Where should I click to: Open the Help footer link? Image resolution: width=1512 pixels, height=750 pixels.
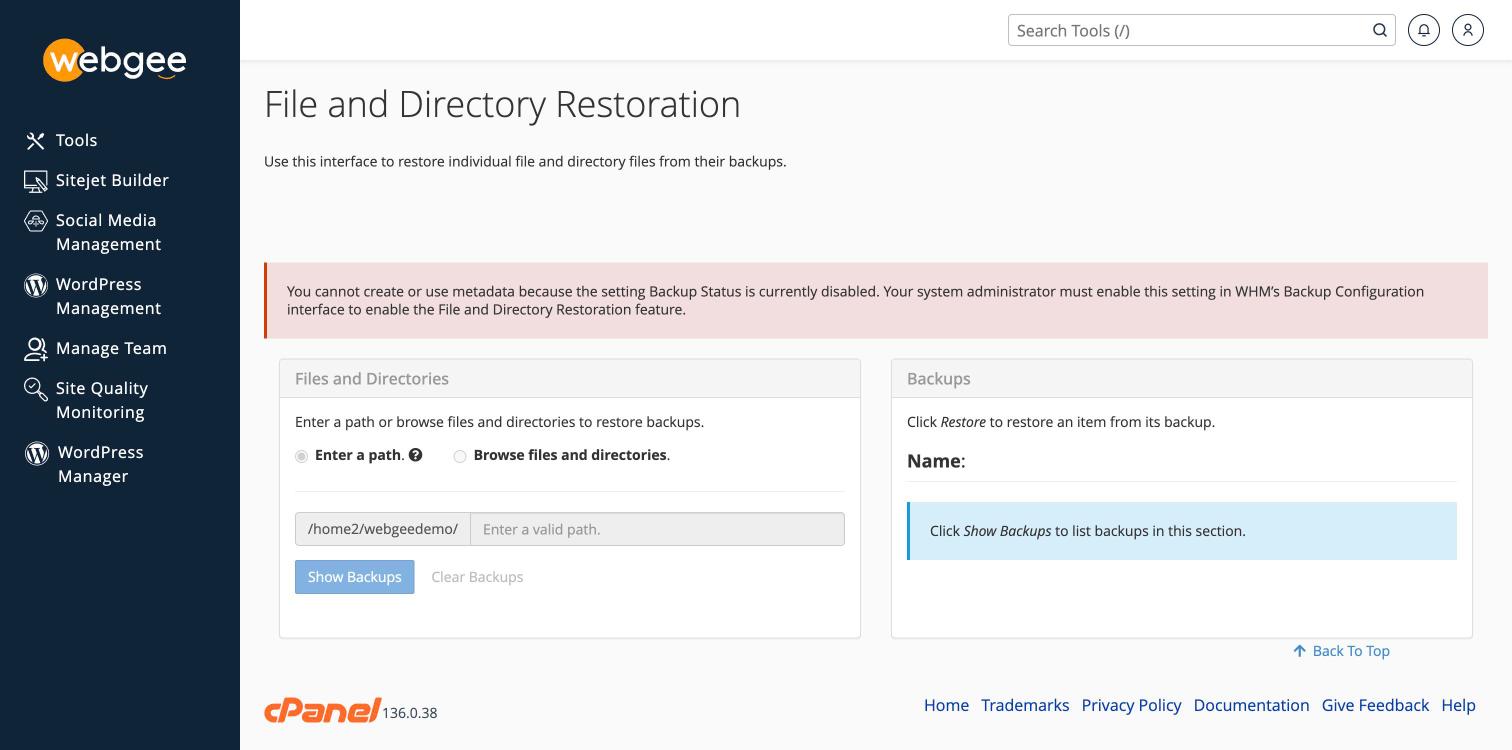pyautogui.click(x=1459, y=705)
